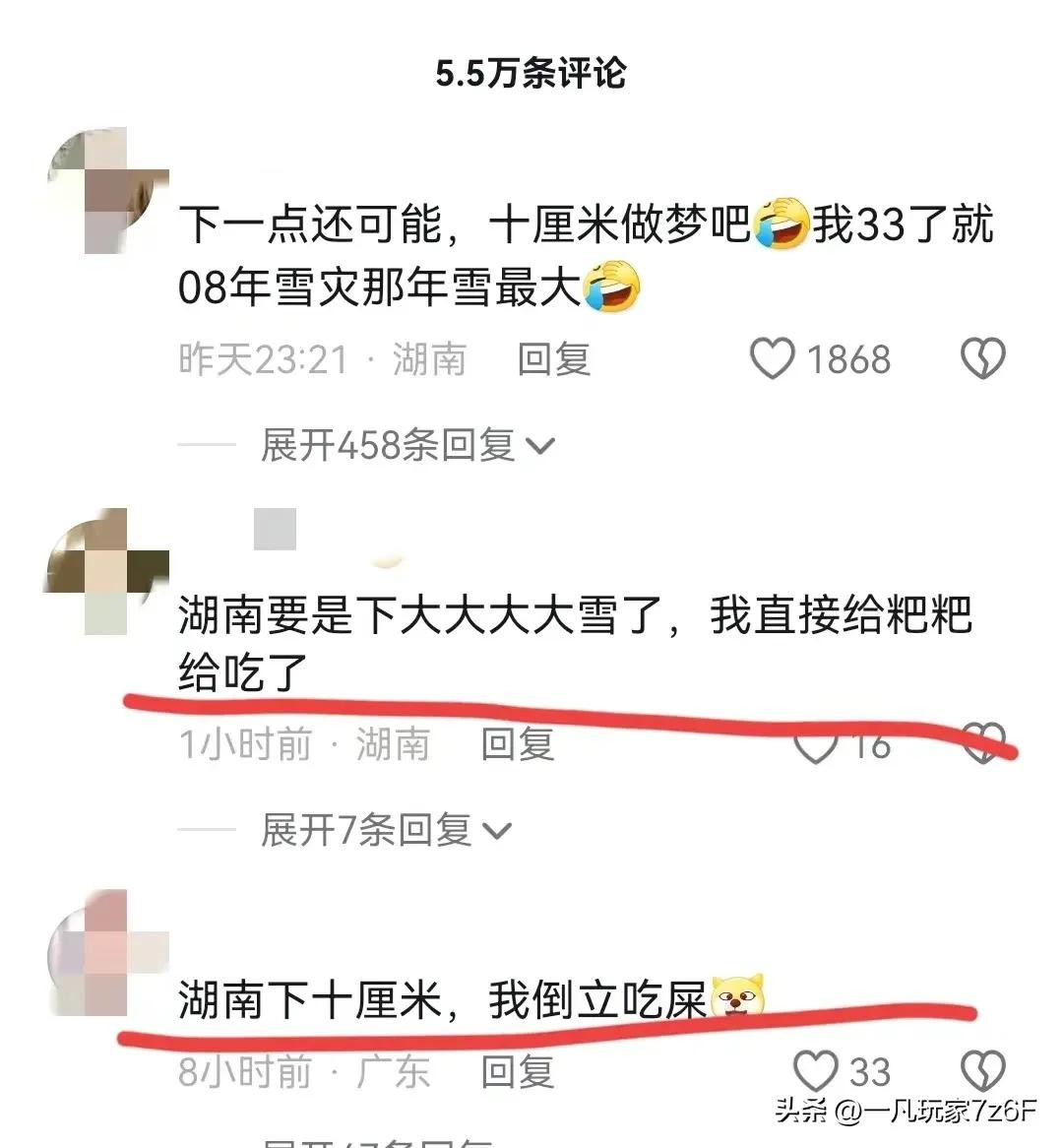
Task: Dislike the comment from 广东
Action: (982, 1072)
